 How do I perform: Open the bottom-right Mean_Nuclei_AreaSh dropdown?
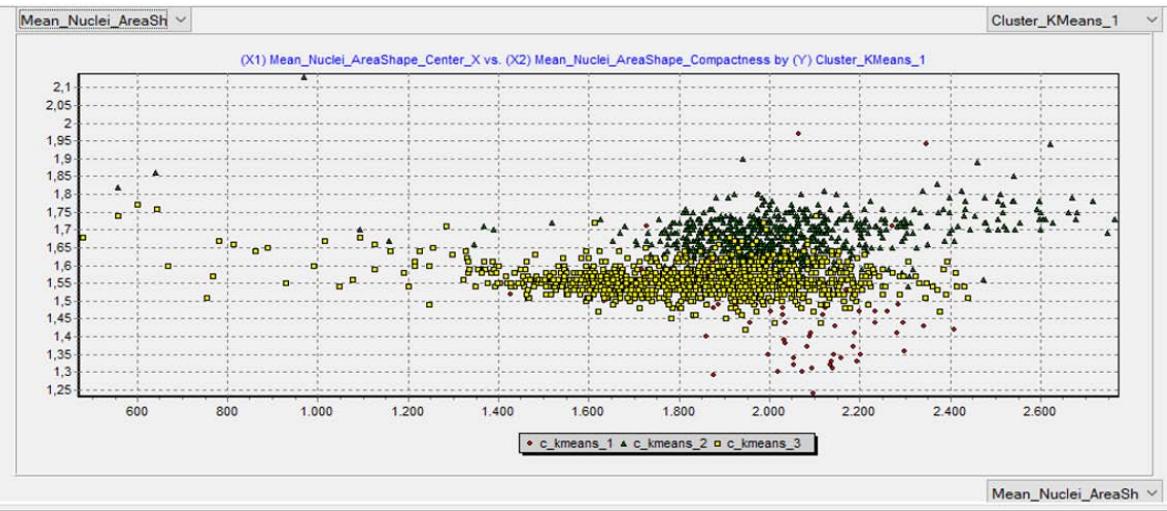pos(1071,493)
